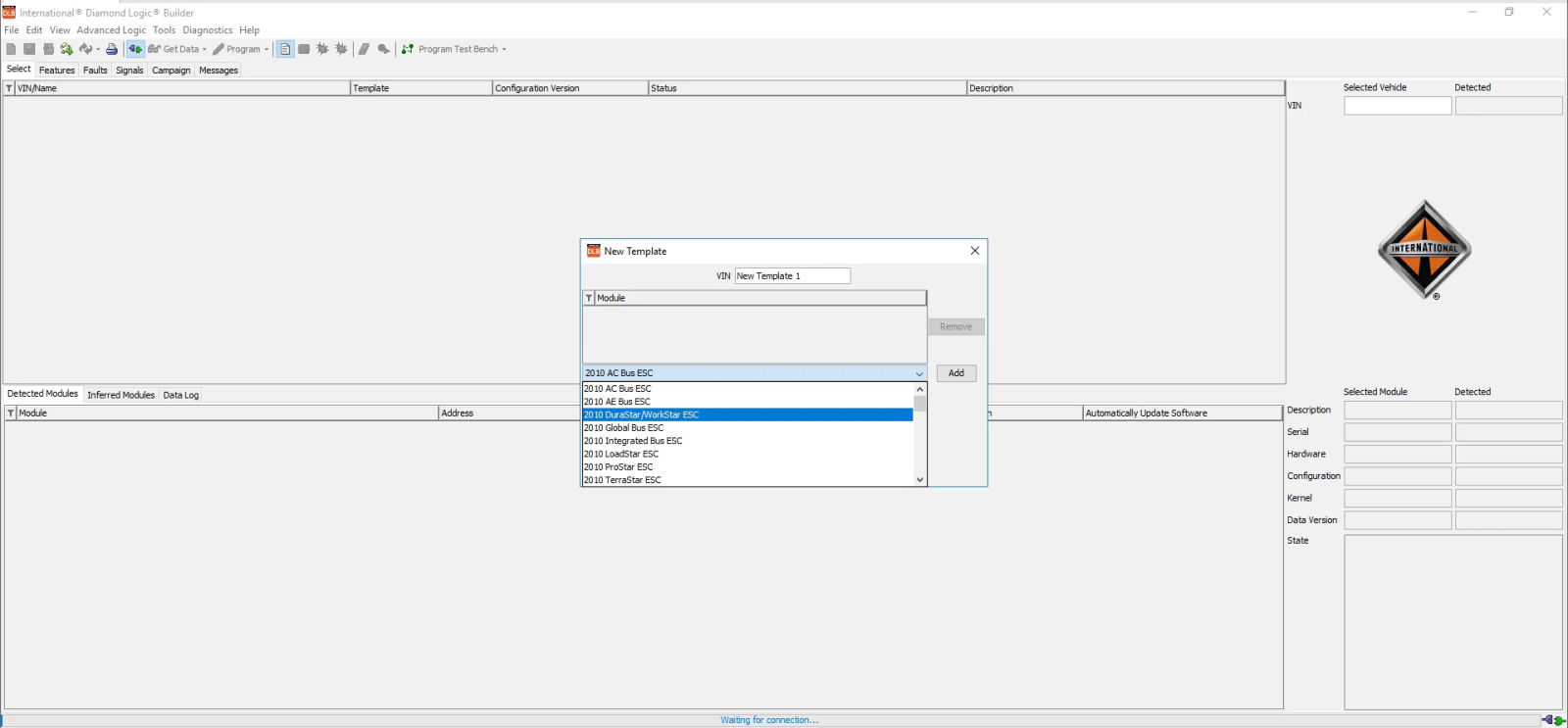Switch to the Features tab
The height and width of the screenshot is (728, 1568).
(57, 71)
